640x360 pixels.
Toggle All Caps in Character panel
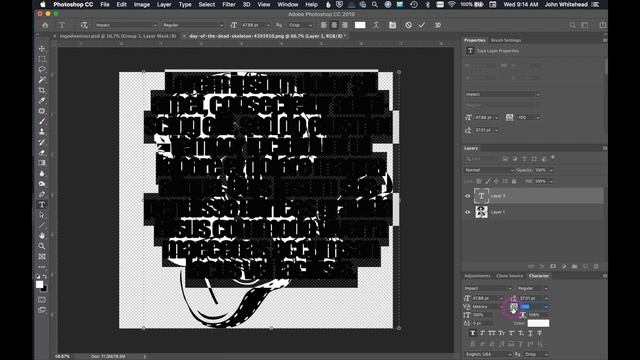[492, 333]
